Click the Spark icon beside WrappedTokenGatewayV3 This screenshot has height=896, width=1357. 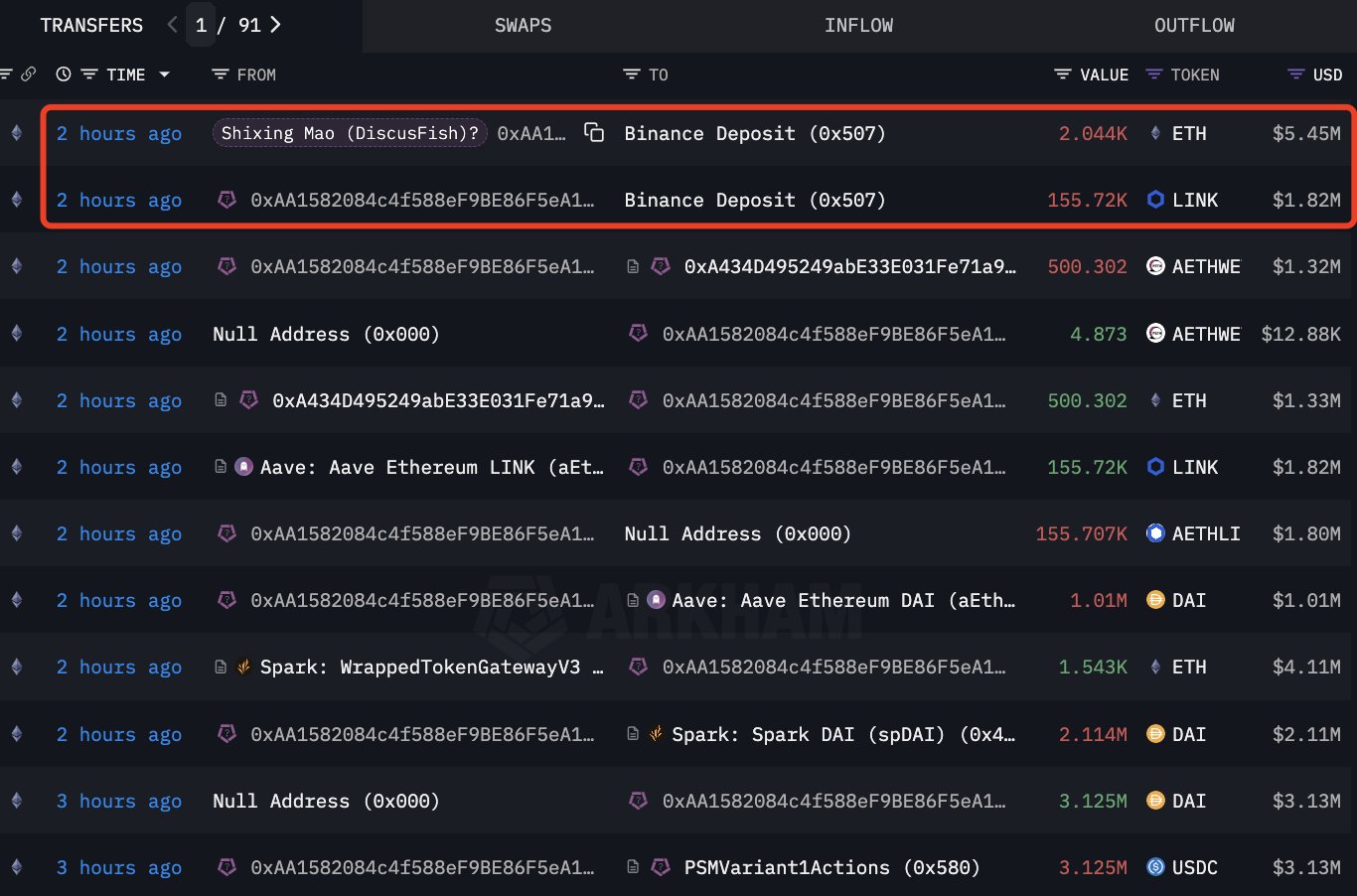point(243,668)
